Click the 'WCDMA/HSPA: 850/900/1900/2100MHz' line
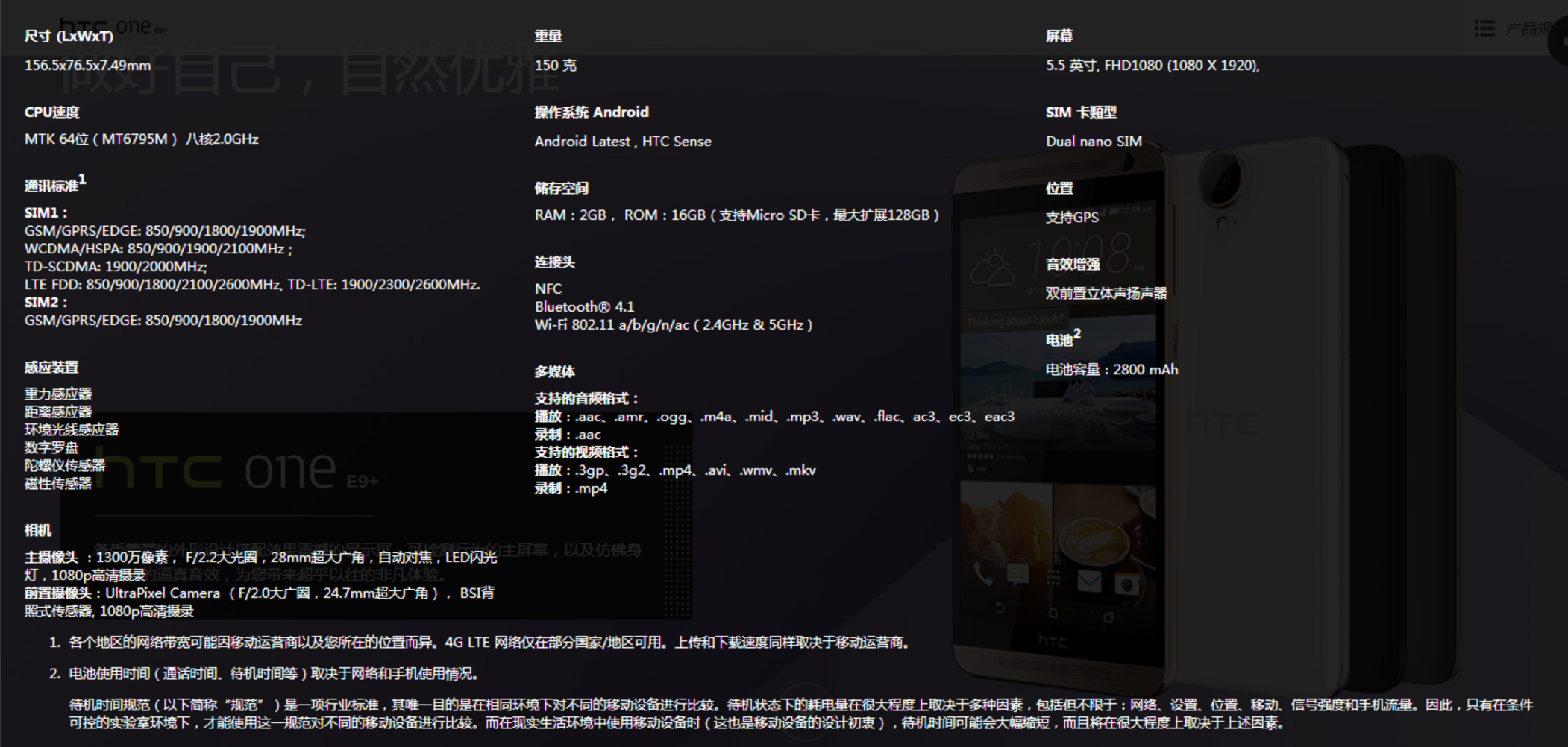The width and height of the screenshot is (1568, 747). [x=158, y=248]
